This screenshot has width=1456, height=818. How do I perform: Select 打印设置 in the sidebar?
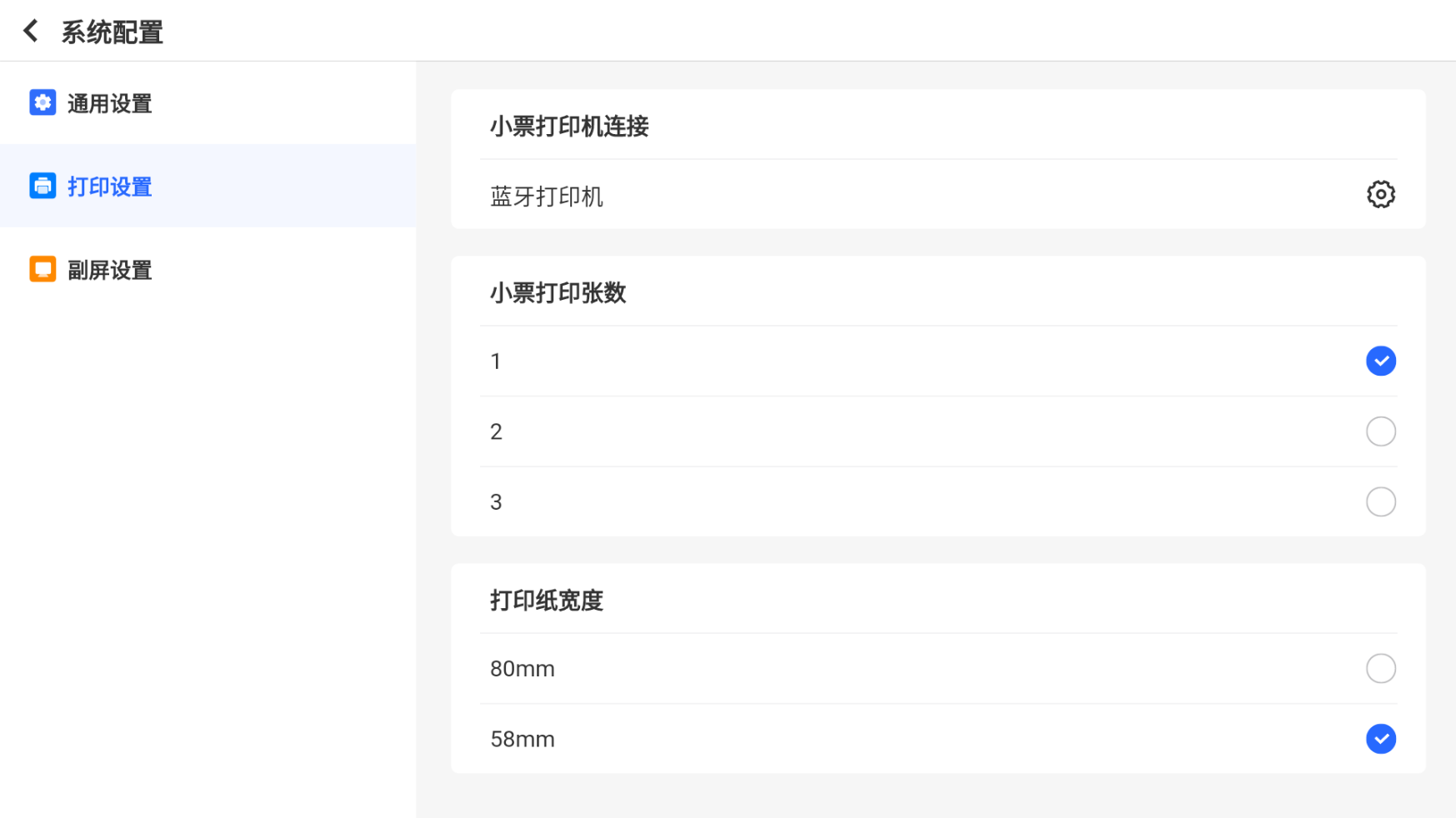[208, 186]
